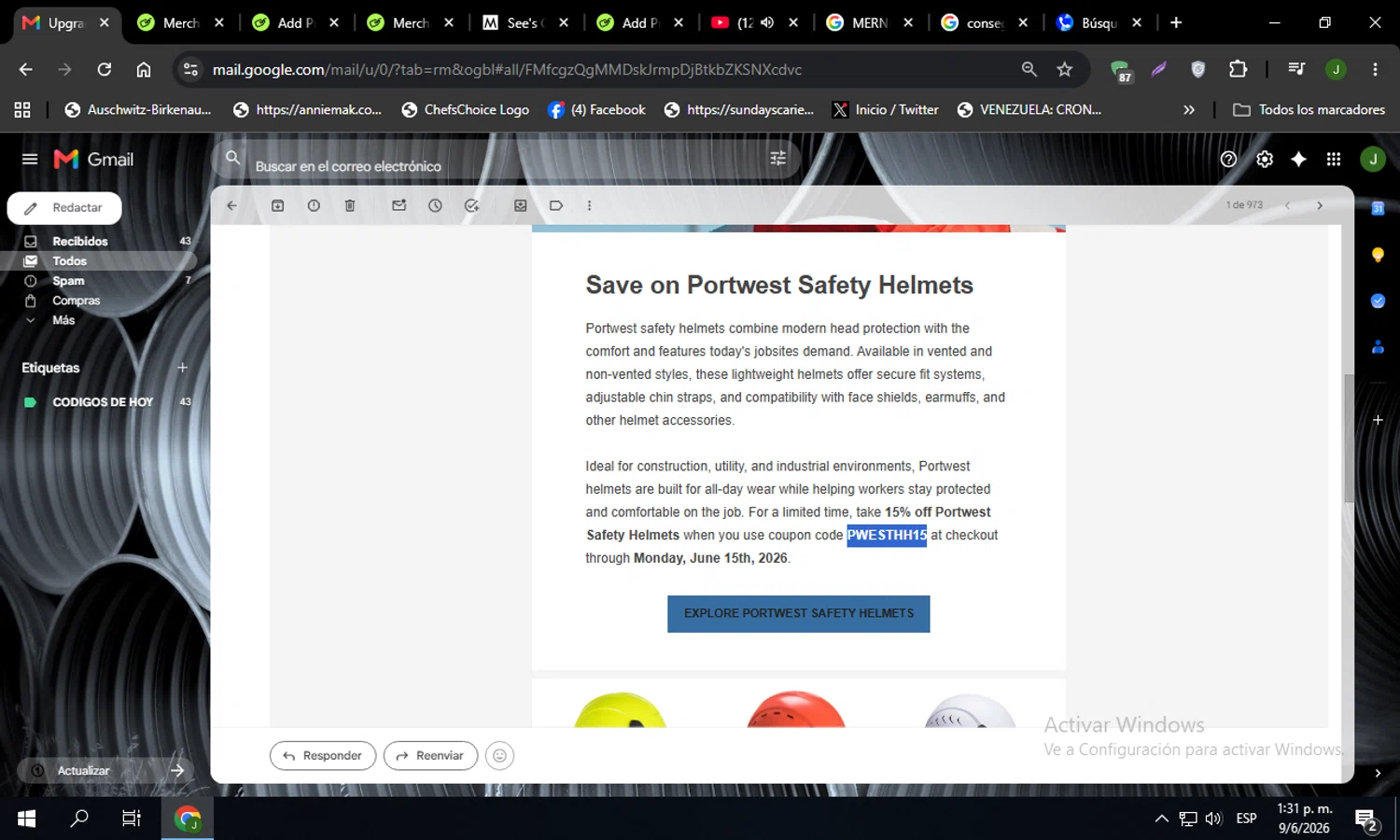Add this email to Tasks
1400x840 pixels.
471,205
